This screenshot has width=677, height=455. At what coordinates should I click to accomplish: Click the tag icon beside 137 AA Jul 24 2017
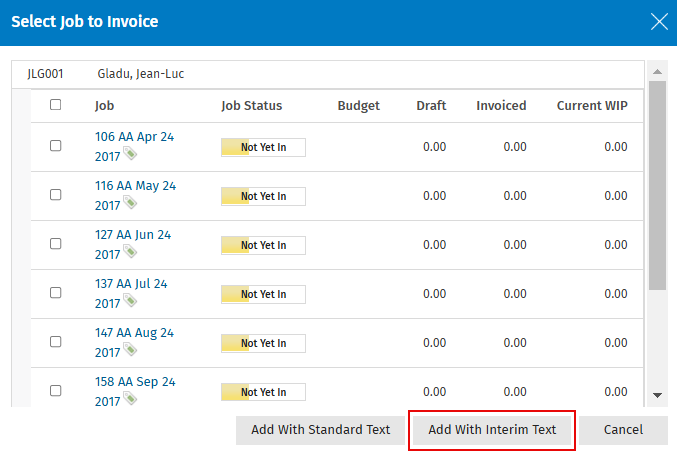pos(130,300)
